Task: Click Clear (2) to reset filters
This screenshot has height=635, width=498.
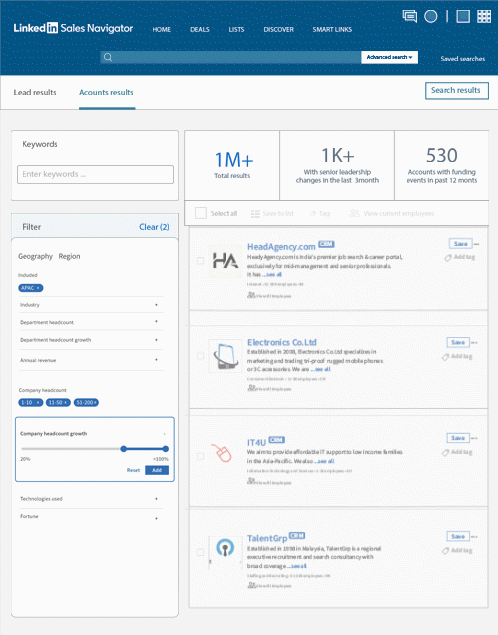Action: click(154, 227)
